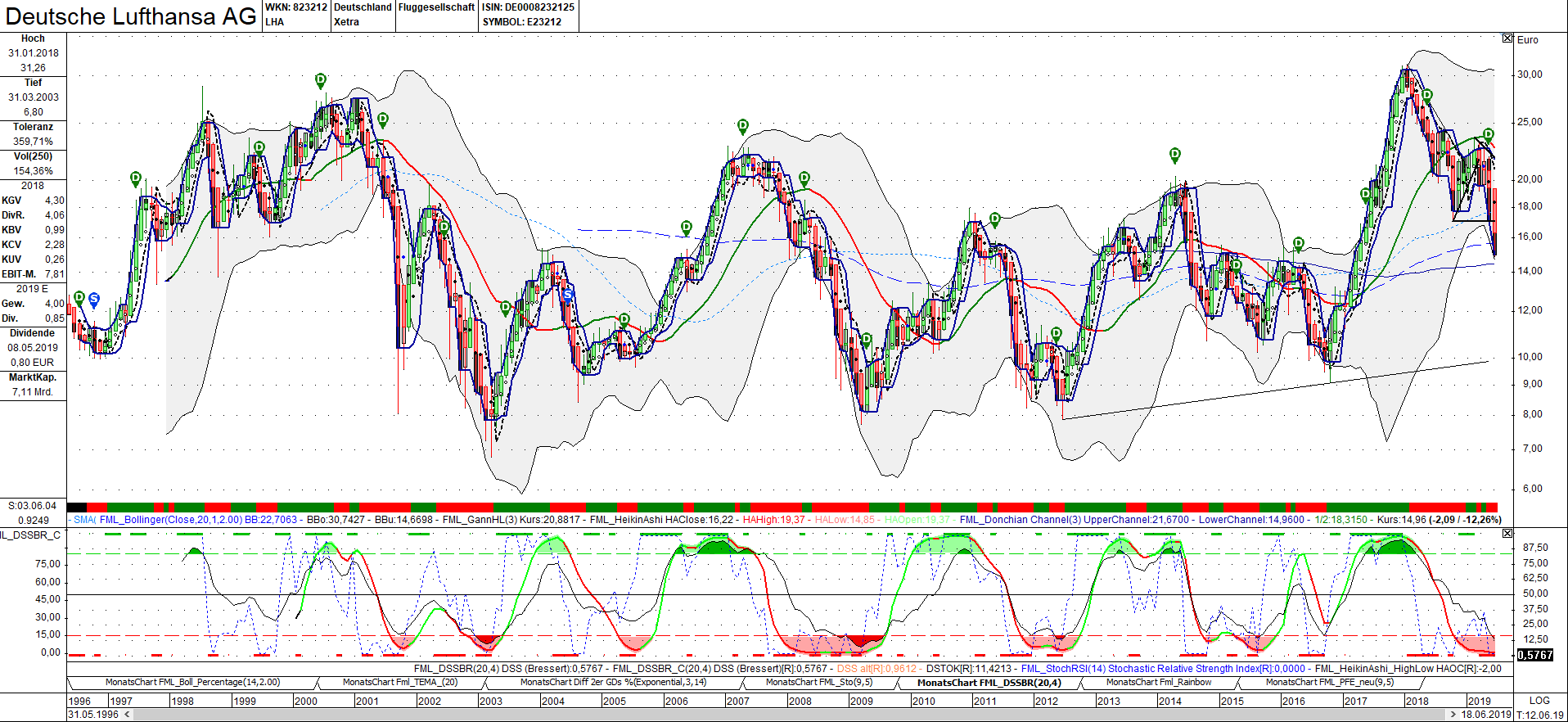The height and width of the screenshot is (722, 1568).
Task: Click the 2006 dividend D marker
Action: pyautogui.click(x=687, y=228)
